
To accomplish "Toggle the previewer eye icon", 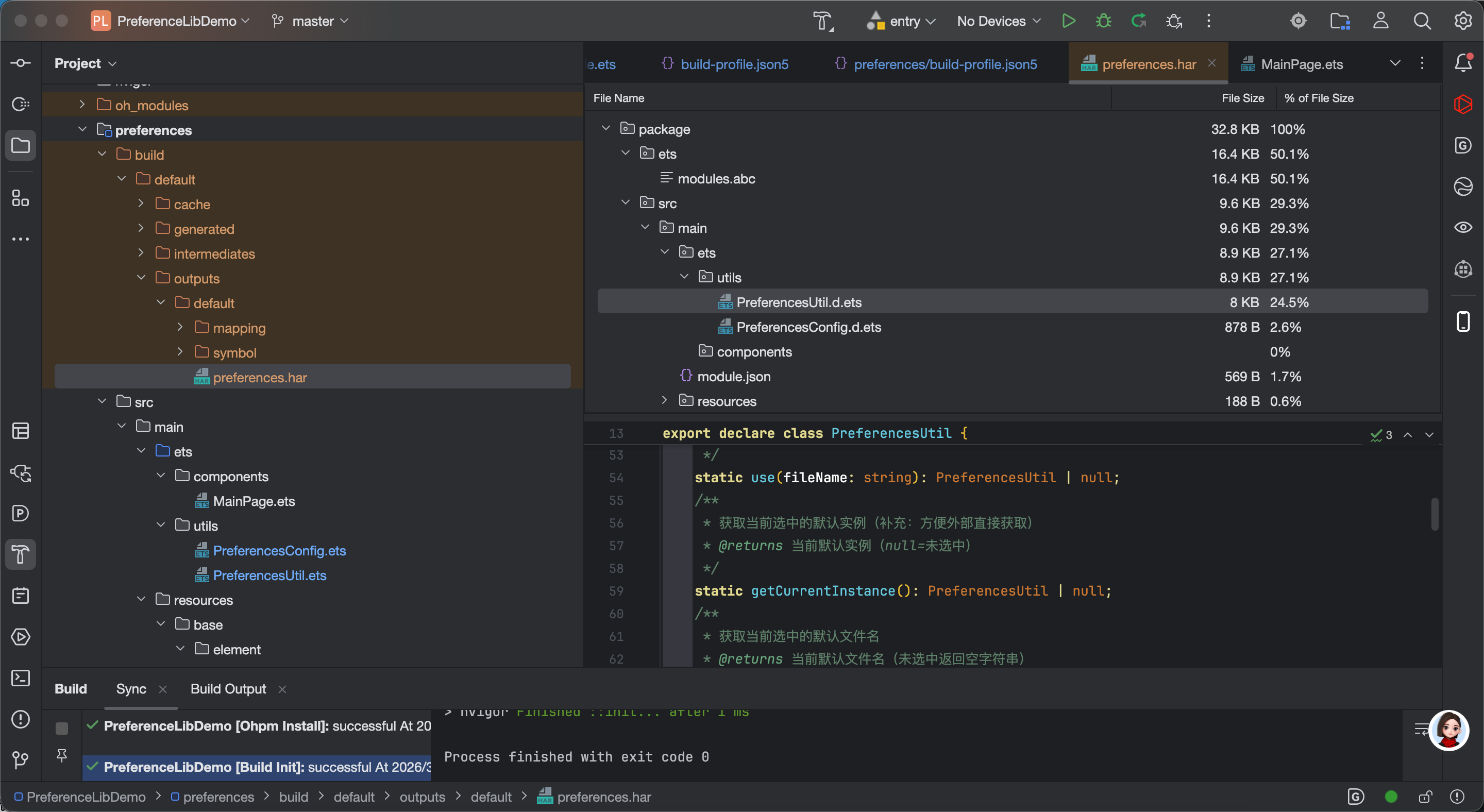I will (1463, 228).
